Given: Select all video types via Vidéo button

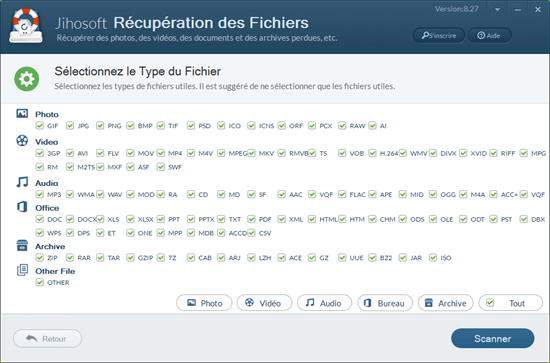Looking at the screenshot, I should (x=264, y=303).
